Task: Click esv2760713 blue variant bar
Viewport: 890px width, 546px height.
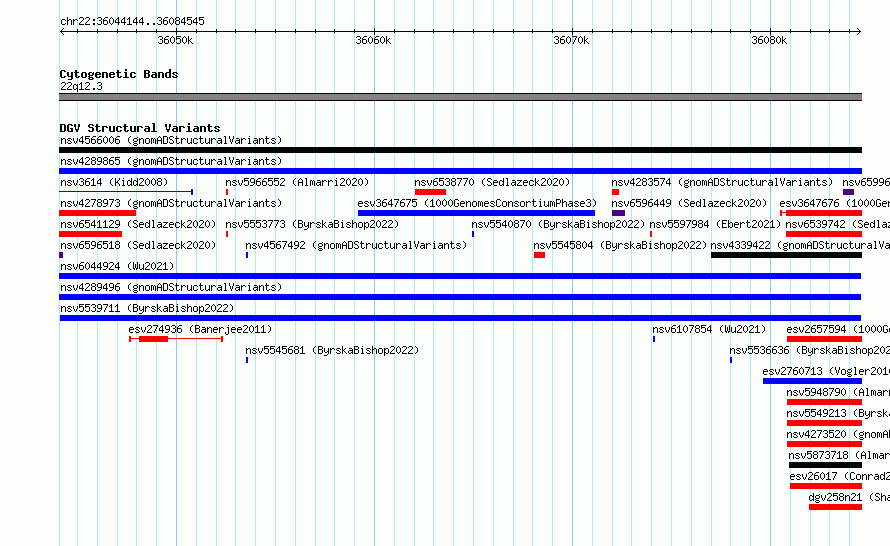Action: coord(812,381)
